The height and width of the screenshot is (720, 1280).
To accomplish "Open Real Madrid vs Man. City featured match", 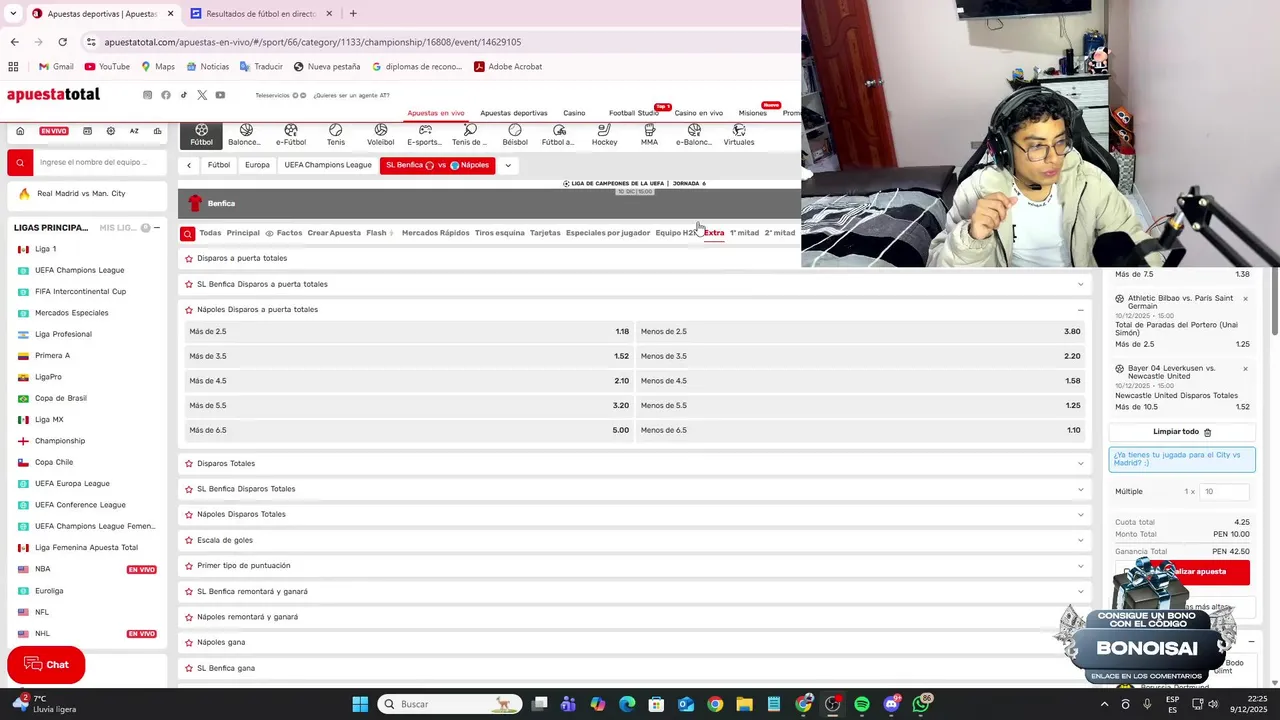I will (x=81, y=193).
